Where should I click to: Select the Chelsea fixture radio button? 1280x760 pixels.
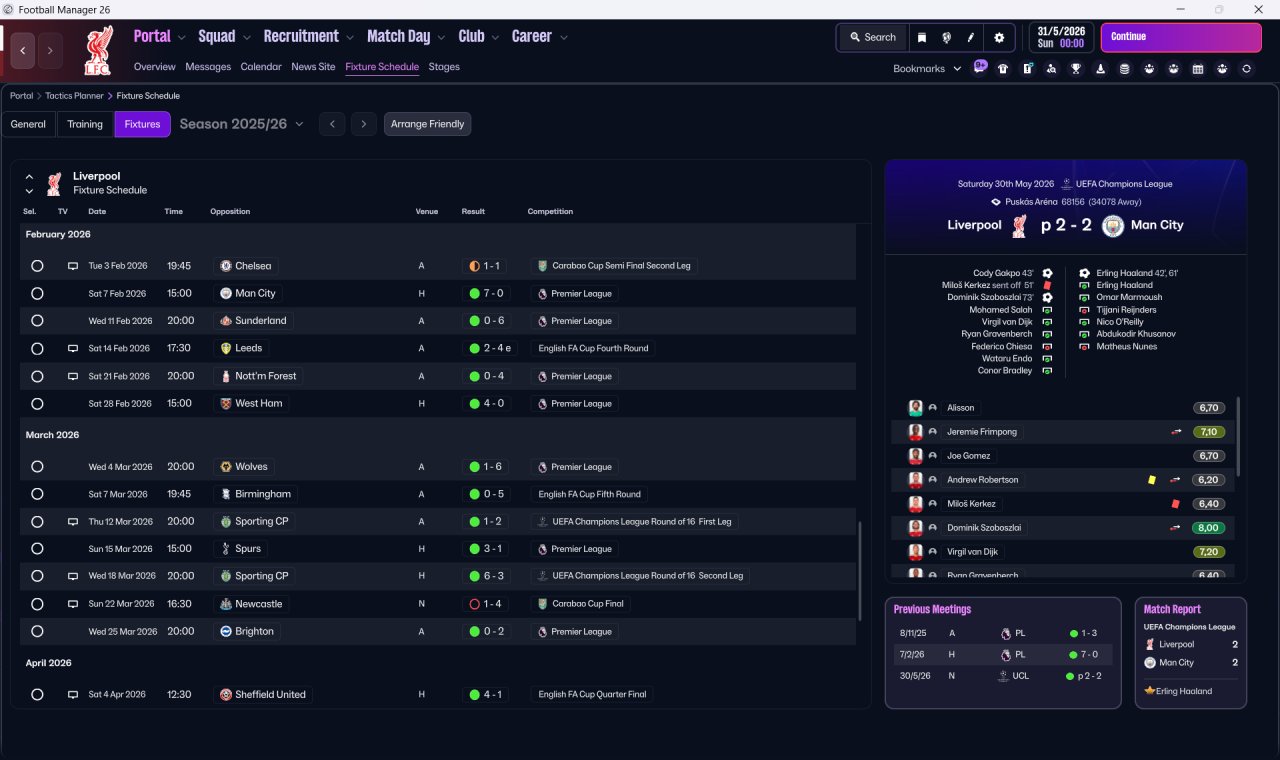[x=37, y=266]
